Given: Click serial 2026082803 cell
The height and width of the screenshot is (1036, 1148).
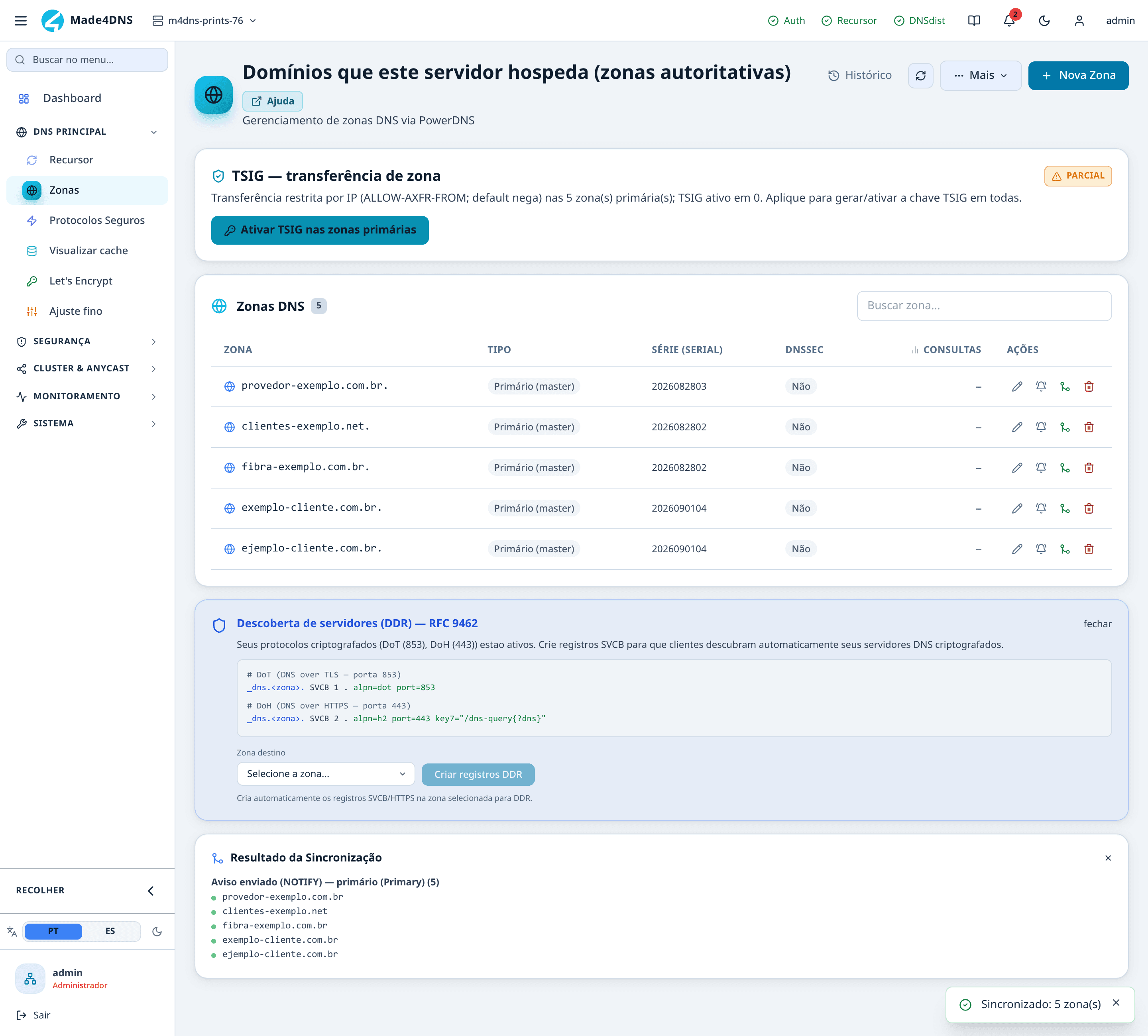Looking at the screenshot, I should tap(679, 387).
